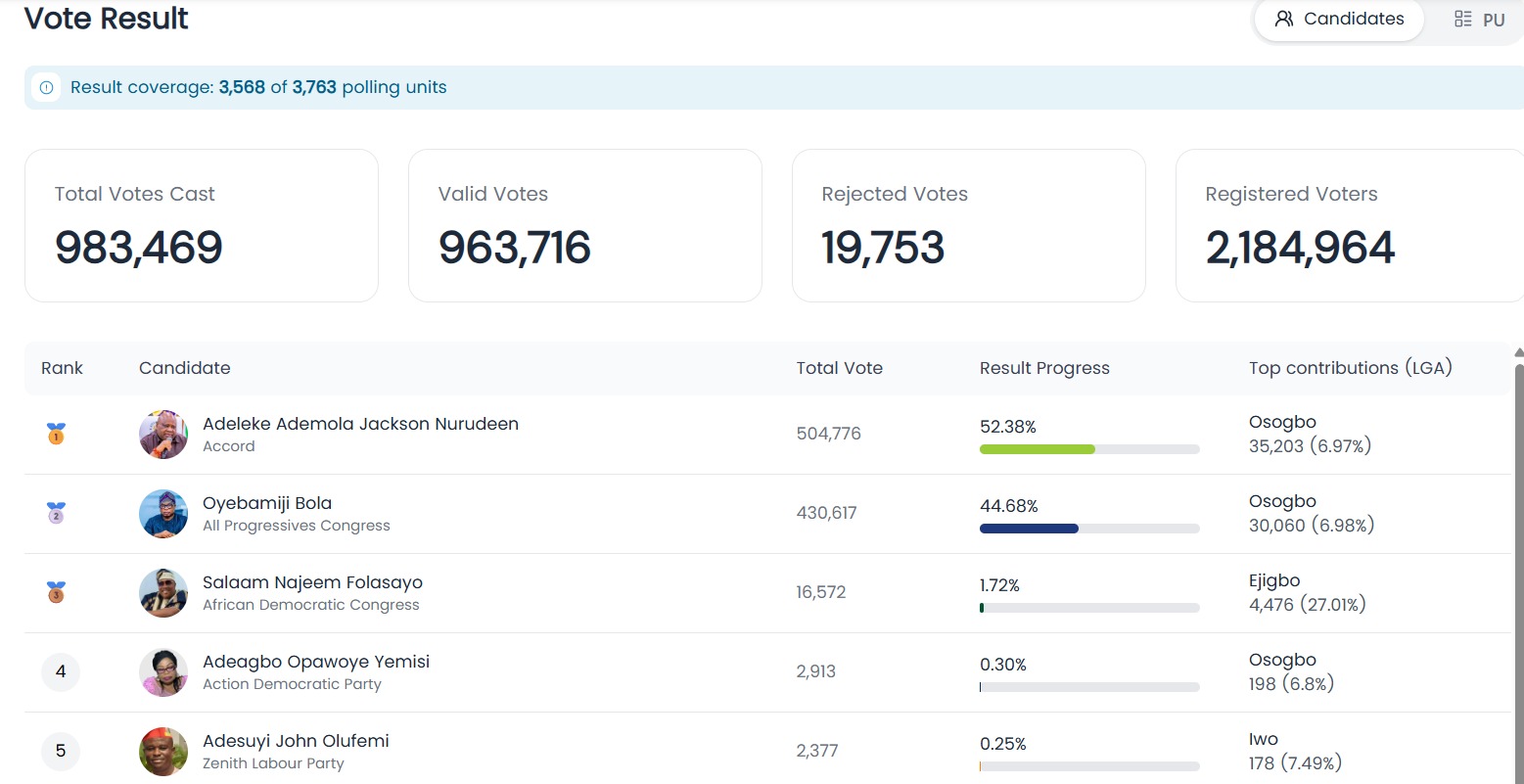Open Oyebamiji Bola's candidate photo
The width and height of the screenshot is (1524, 784).
163,514
